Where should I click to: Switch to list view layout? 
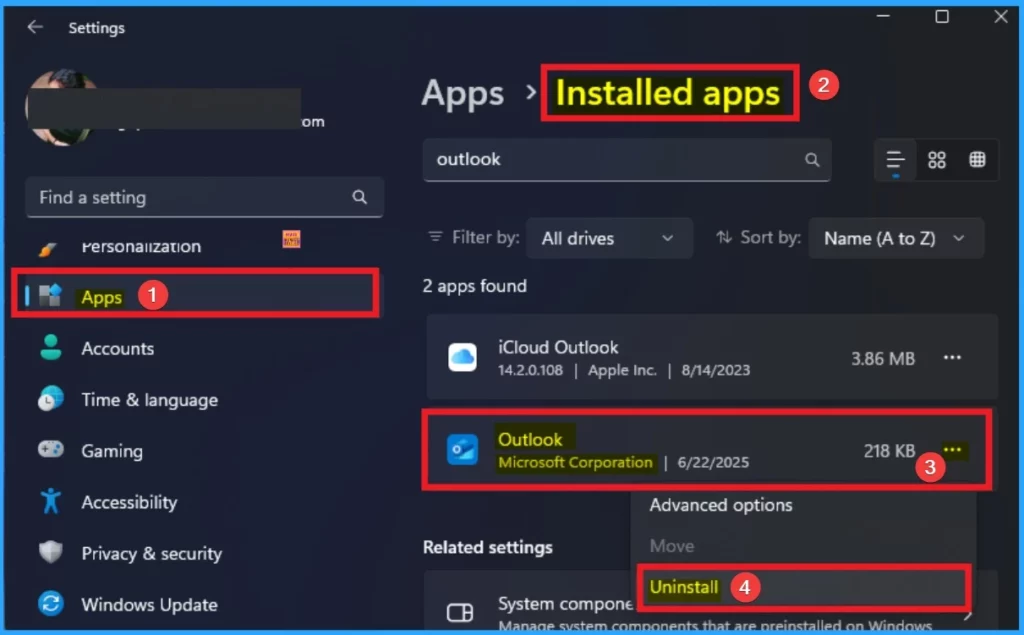895,159
